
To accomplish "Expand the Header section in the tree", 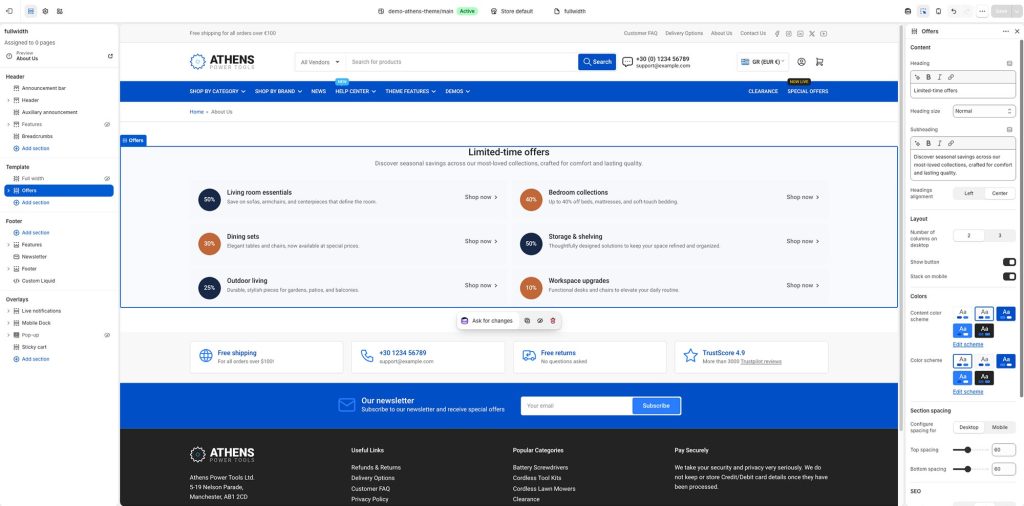I will 8,100.
